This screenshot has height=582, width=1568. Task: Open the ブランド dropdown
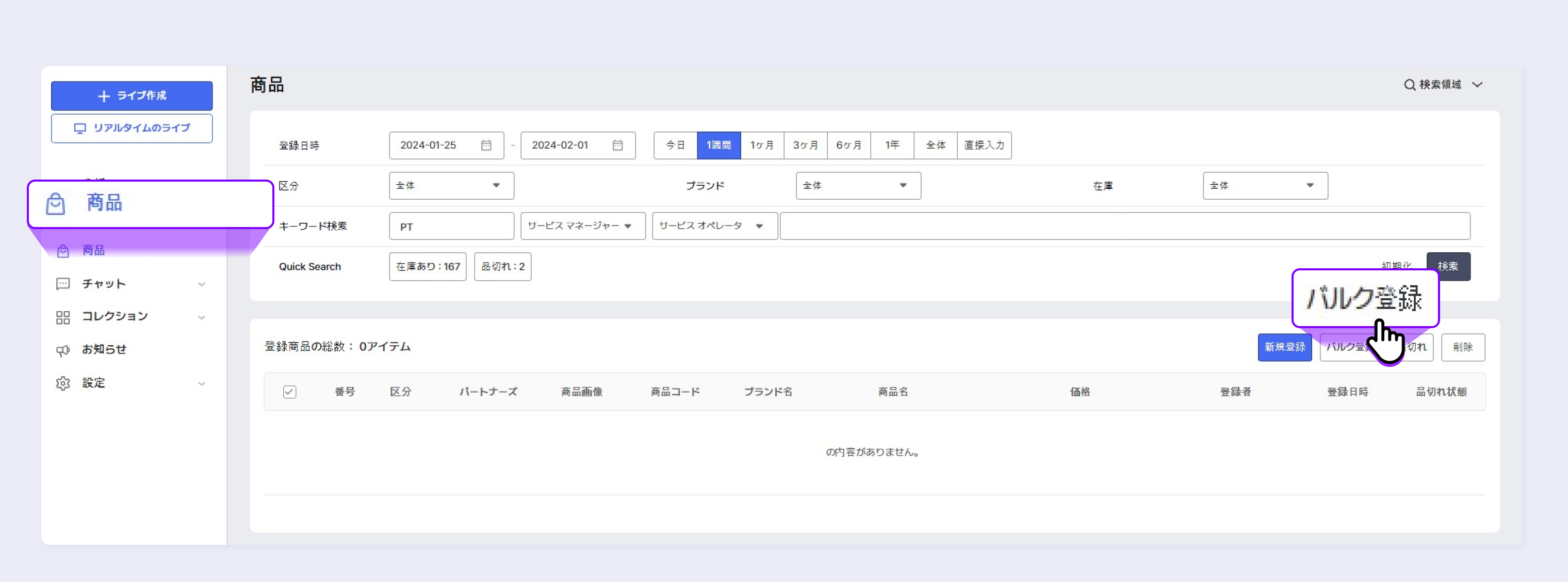coord(858,186)
